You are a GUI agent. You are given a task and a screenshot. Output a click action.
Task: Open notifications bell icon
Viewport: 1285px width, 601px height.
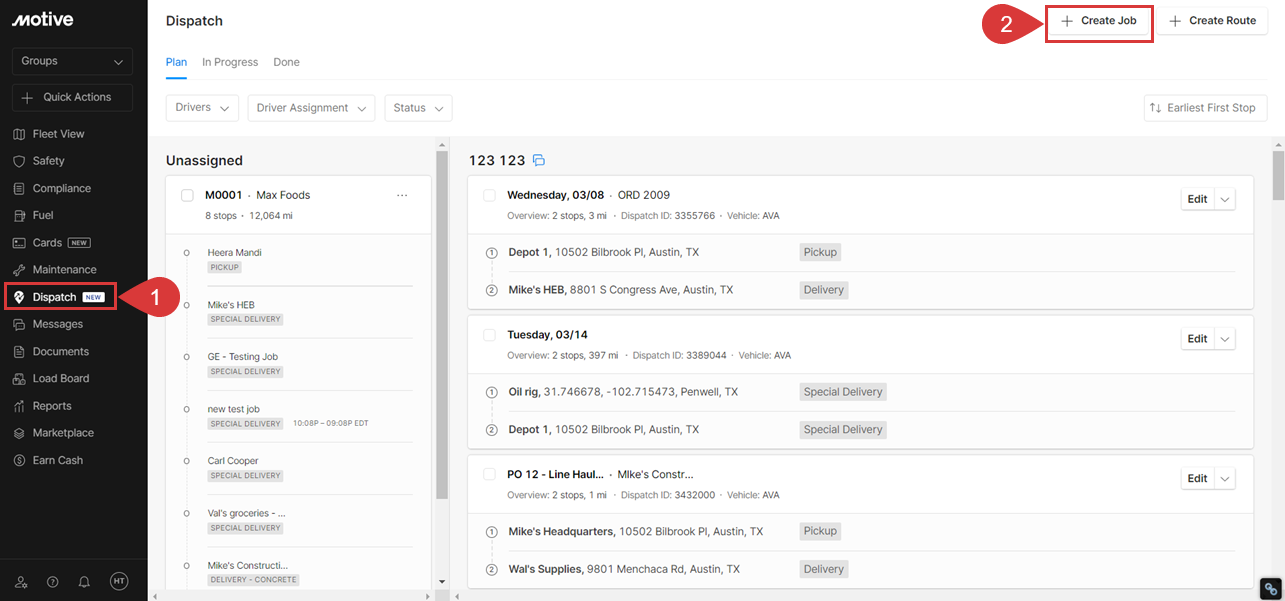tap(85, 581)
